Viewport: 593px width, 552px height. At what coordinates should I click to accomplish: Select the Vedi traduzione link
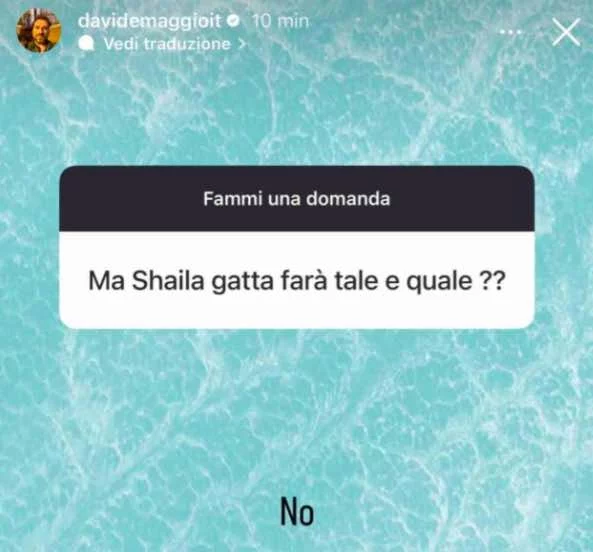click(x=167, y=44)
